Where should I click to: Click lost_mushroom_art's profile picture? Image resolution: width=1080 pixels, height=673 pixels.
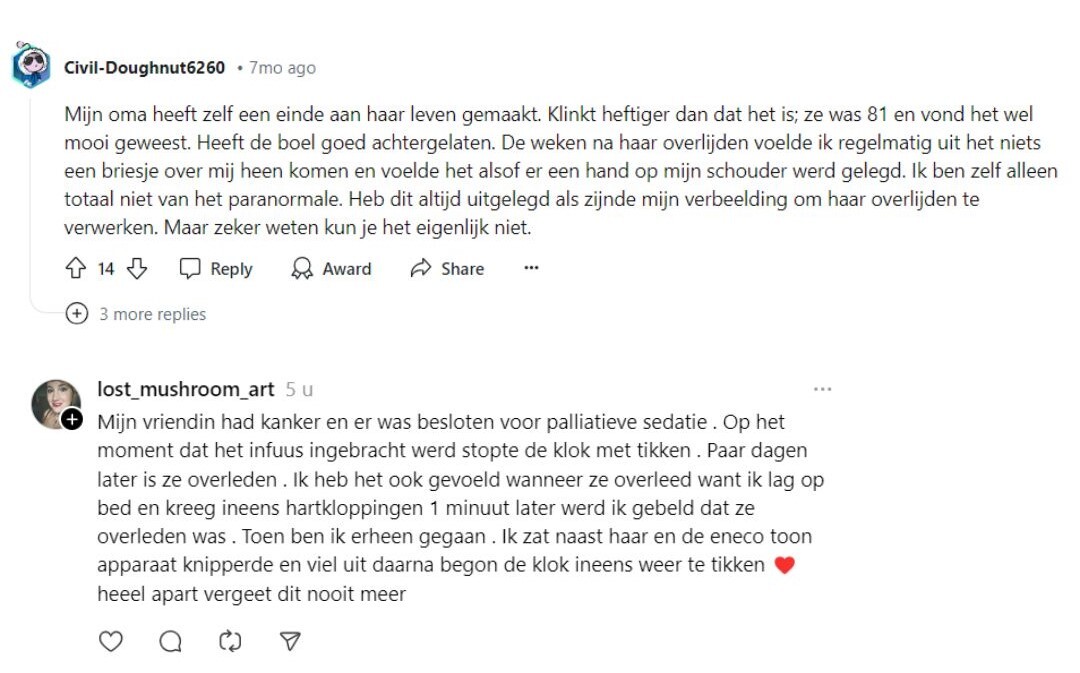(x=55, y=403)
